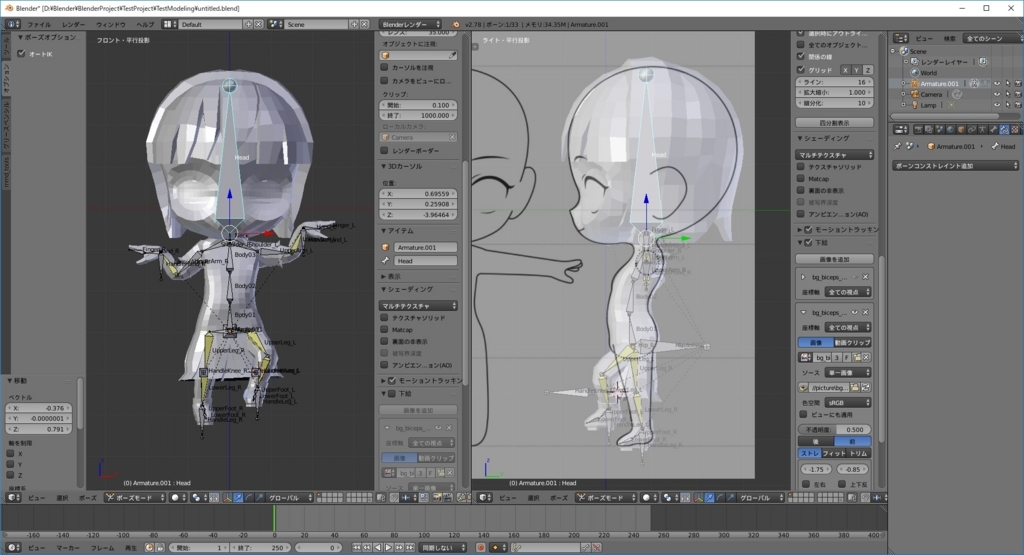Open ヘルプ menu

(x=145, y=24)
